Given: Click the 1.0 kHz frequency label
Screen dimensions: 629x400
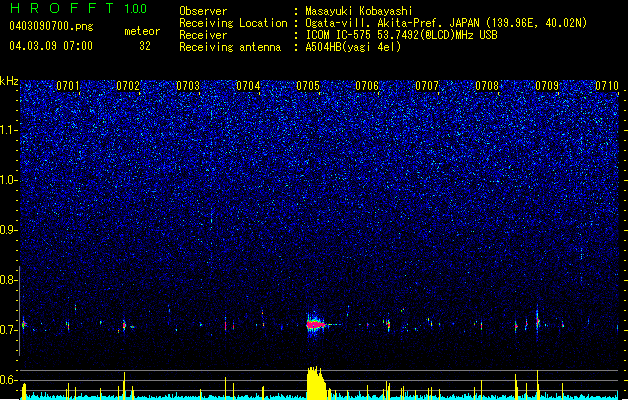Looking at the screenshot, I should pyautogui.click(x=9, y=180).
